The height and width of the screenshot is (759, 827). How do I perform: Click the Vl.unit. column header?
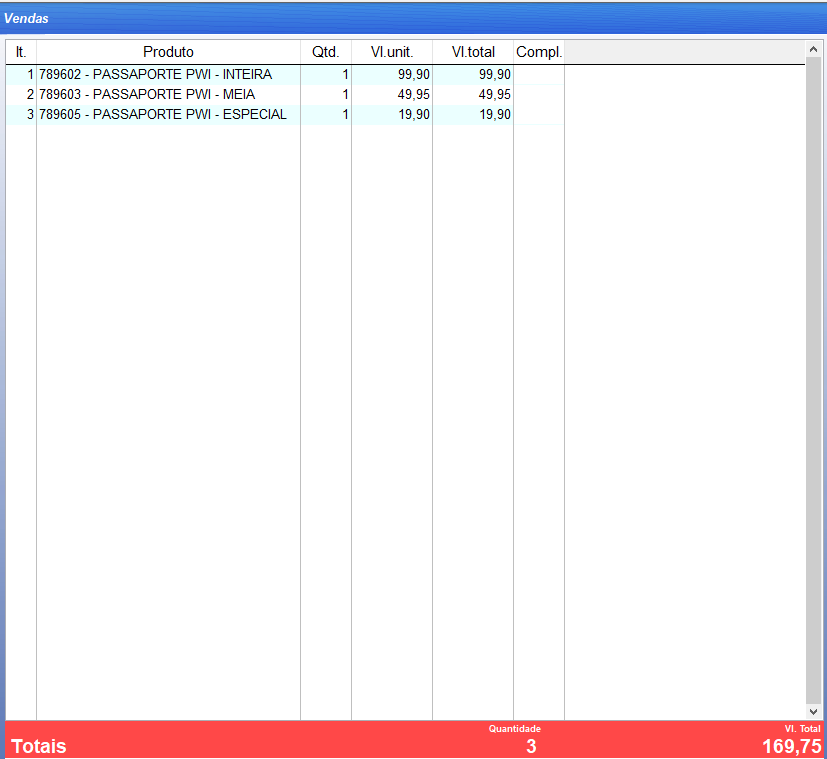[x=391, y=52]
